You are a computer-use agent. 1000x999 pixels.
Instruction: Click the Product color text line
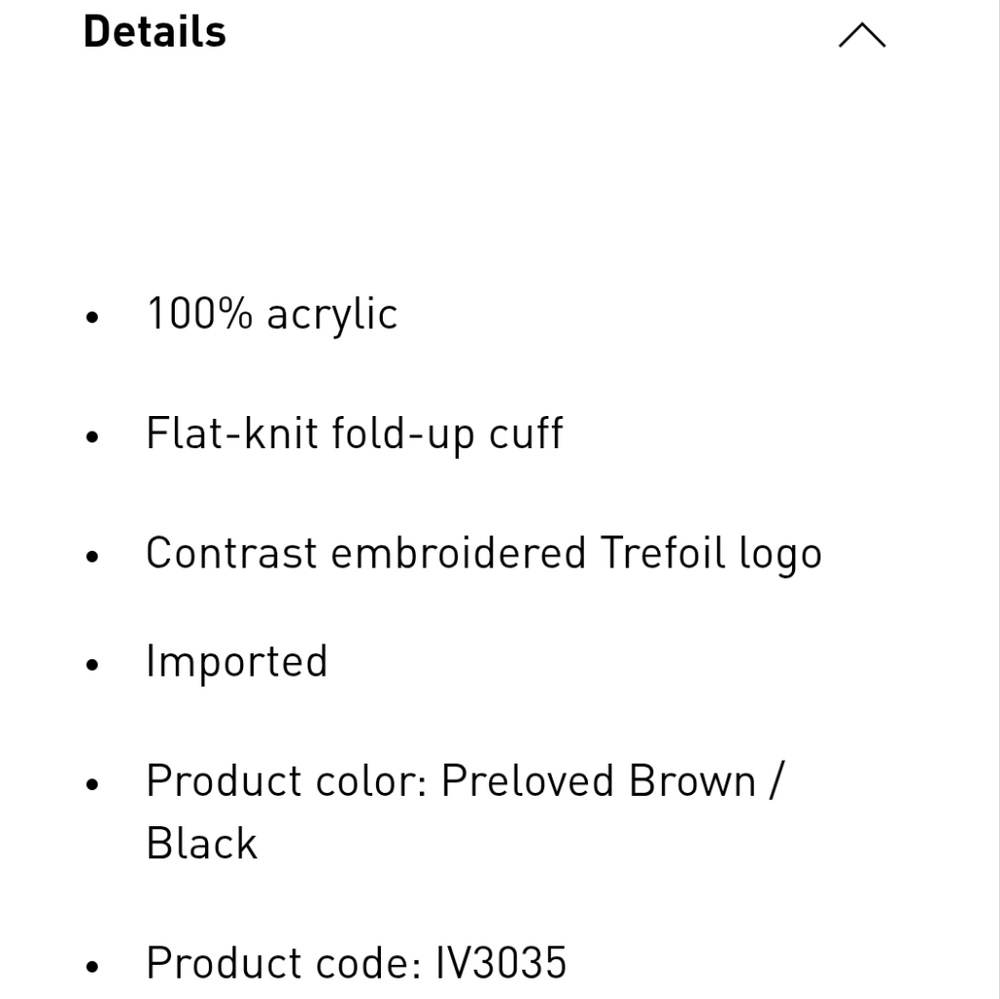click(466, 812)
